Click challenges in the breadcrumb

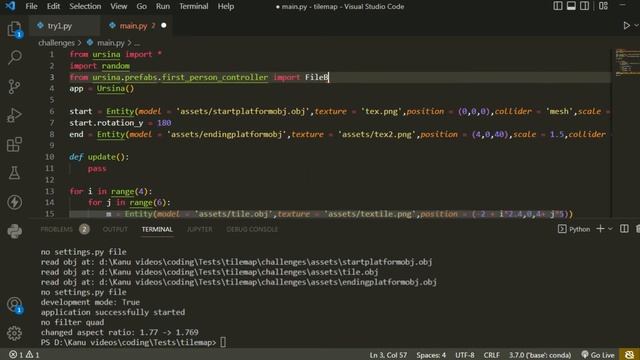click(56, 42)
